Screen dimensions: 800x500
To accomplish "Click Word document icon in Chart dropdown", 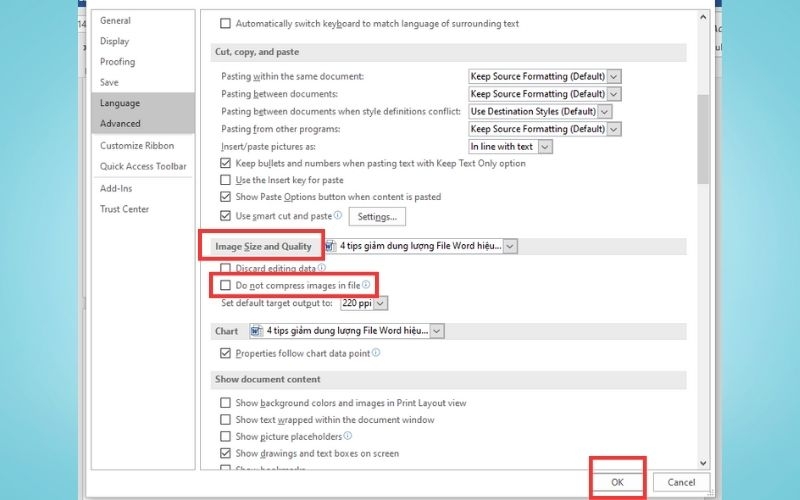I will (x=256, y=331).
